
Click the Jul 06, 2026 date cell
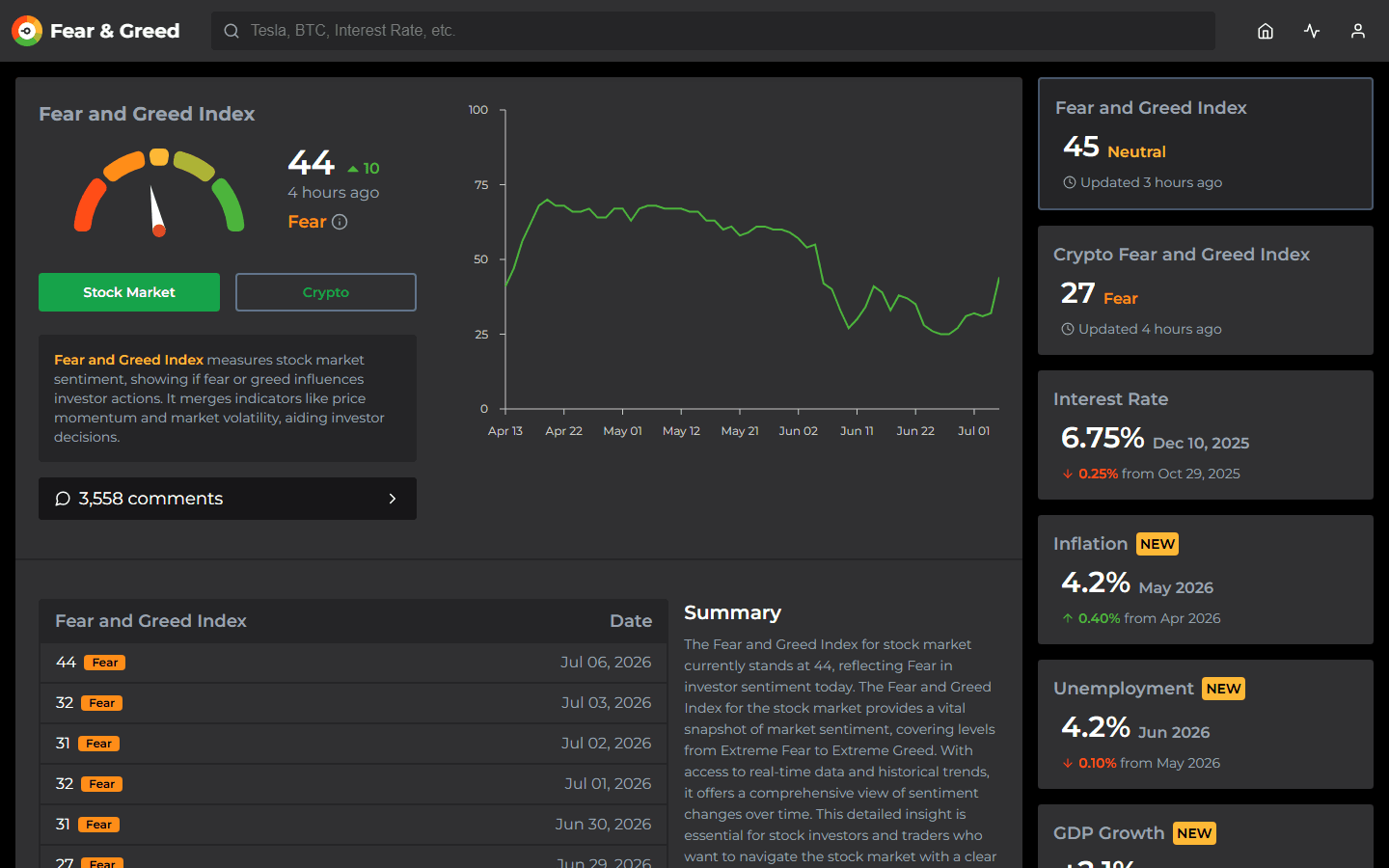tap(606, 663)
